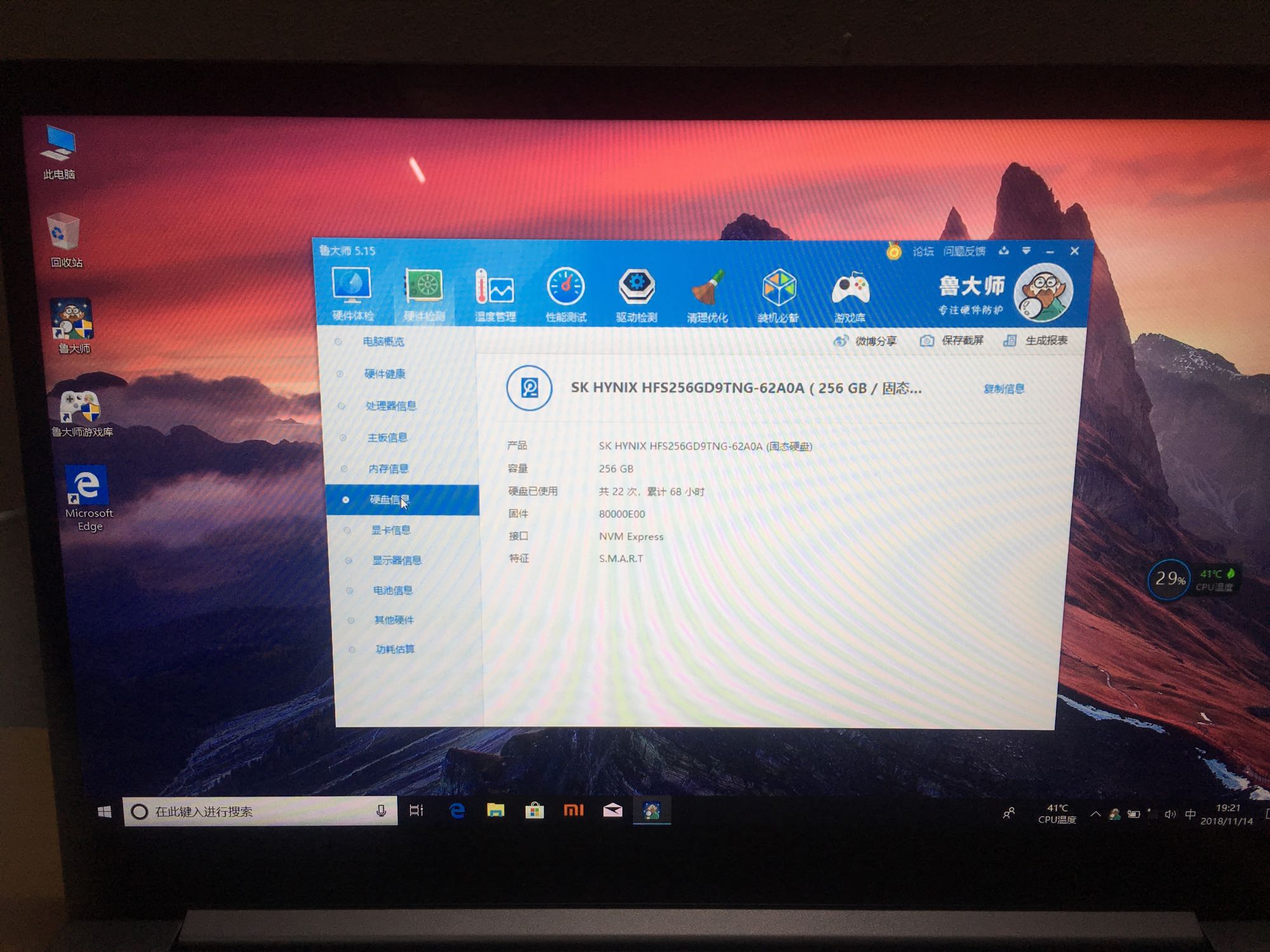The image size is (1270, 952).
Task: Open the title bar dropdown menu arrow
Action: (x=1026, y=251)
